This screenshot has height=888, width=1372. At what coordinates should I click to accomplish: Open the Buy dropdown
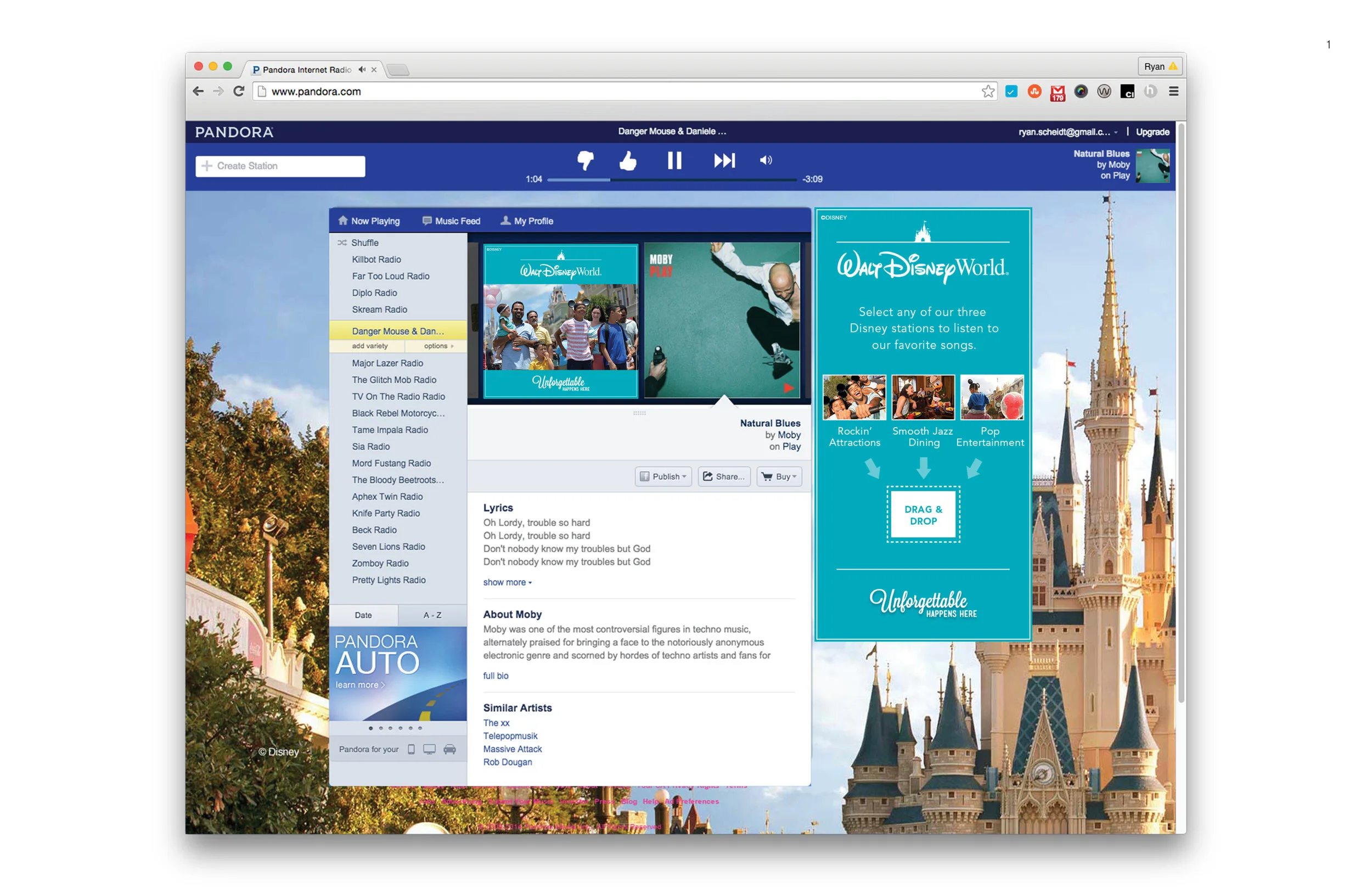[x=779, y=476]
